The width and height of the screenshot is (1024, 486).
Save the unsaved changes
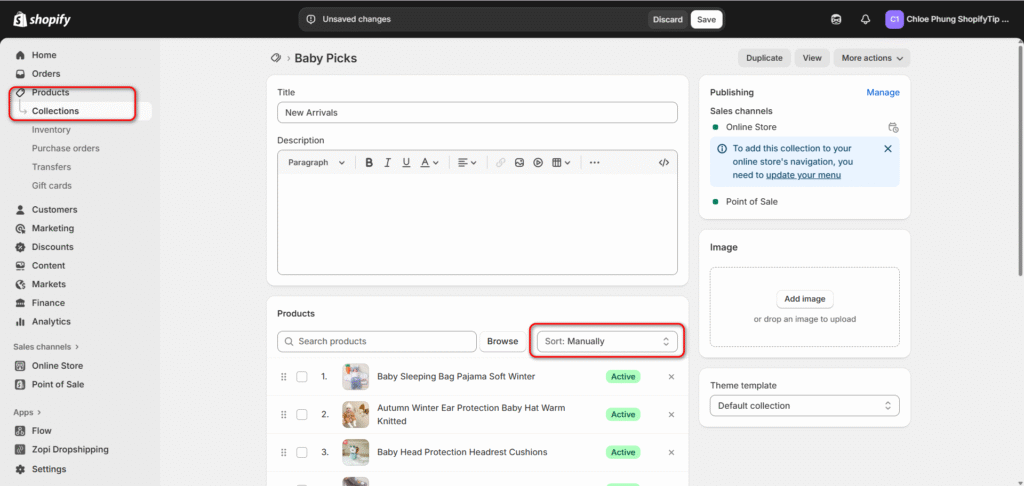tap(706, 19)
